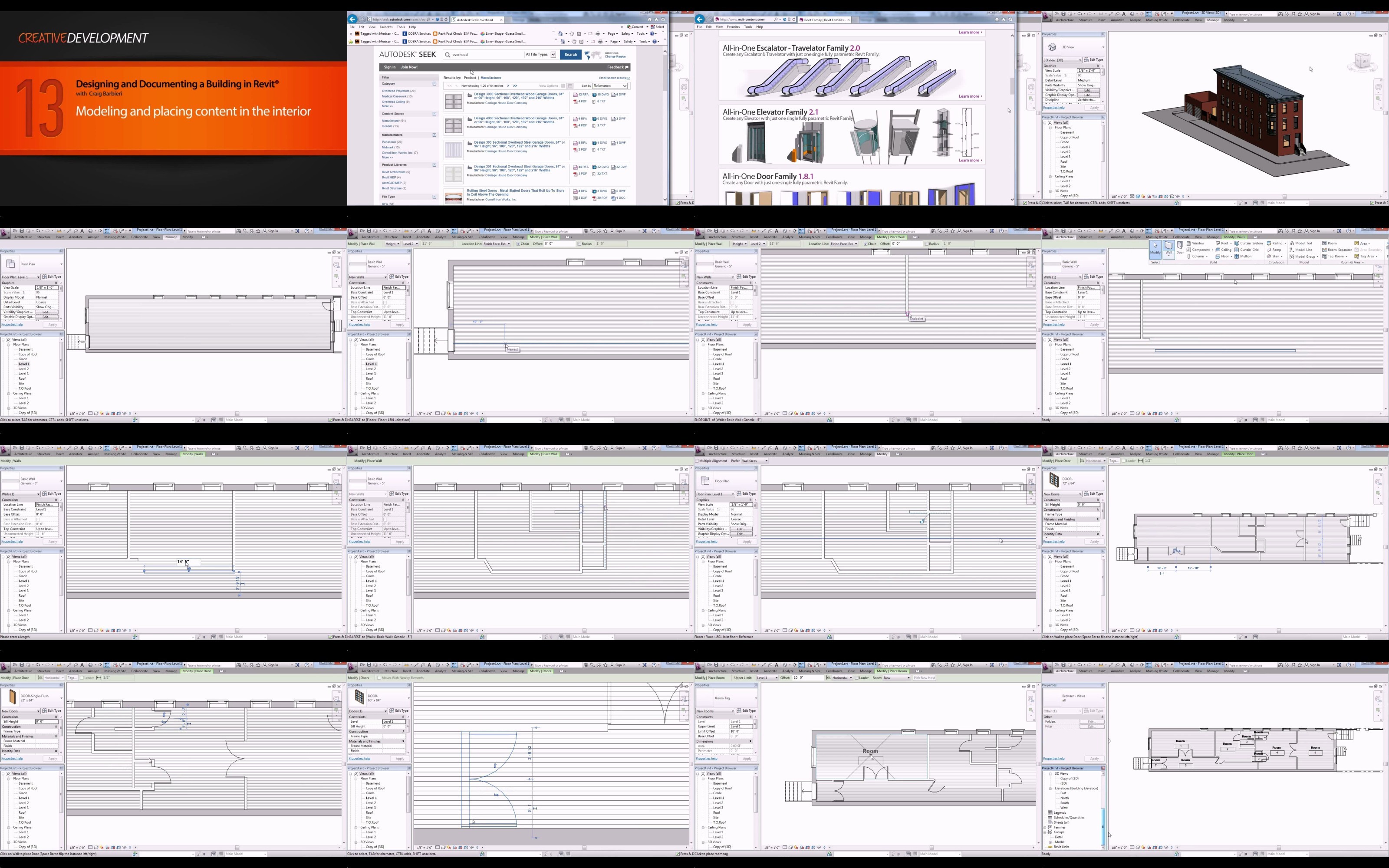Select the Elevations (Building Elevation) tree item

coord(1076,788)
